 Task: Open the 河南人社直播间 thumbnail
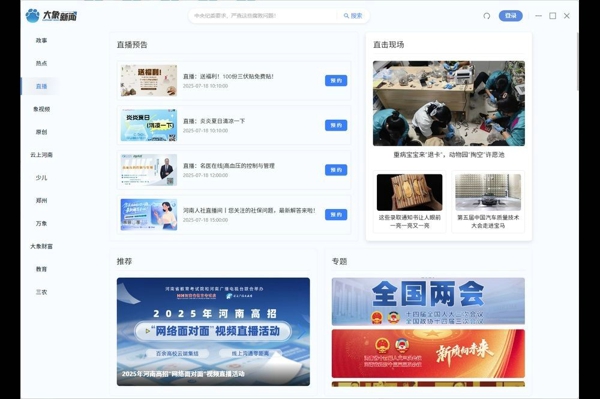pyautogui.click(x=149, y=215)
